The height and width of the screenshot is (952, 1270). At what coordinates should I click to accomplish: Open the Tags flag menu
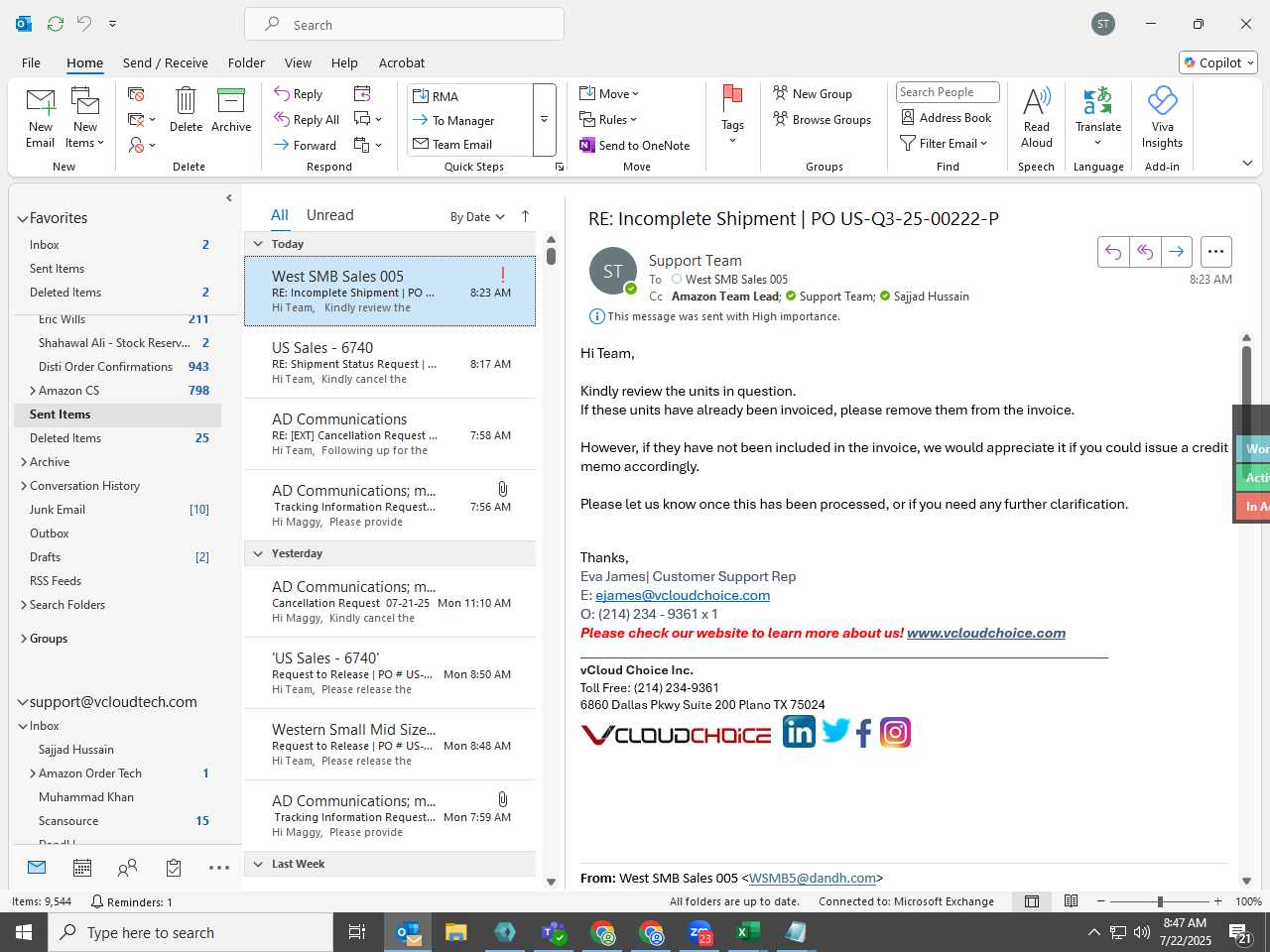[x=732, y=114]
